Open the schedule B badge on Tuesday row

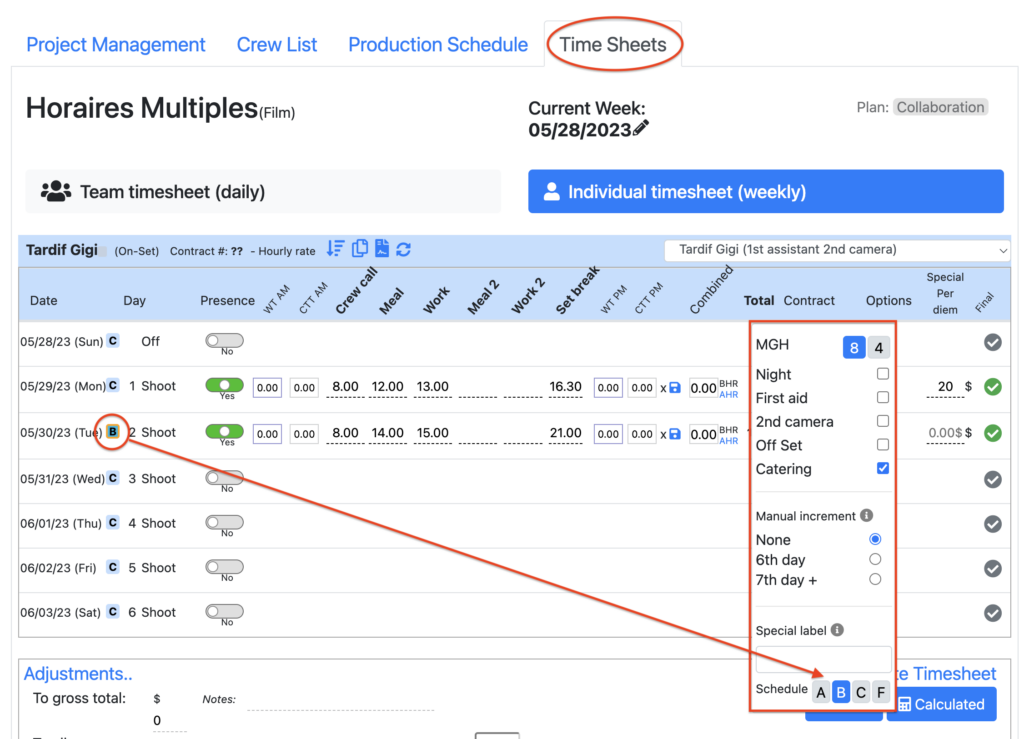click(x=113, y=433)
